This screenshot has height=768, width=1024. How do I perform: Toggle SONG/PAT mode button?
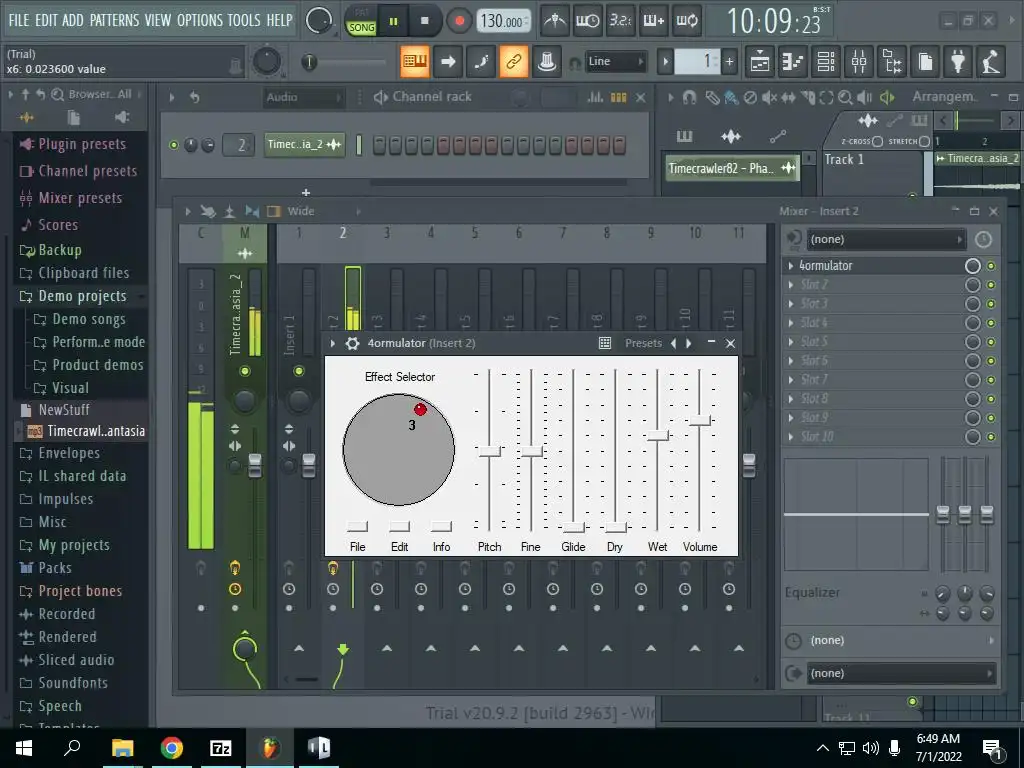tap(361, 22)
